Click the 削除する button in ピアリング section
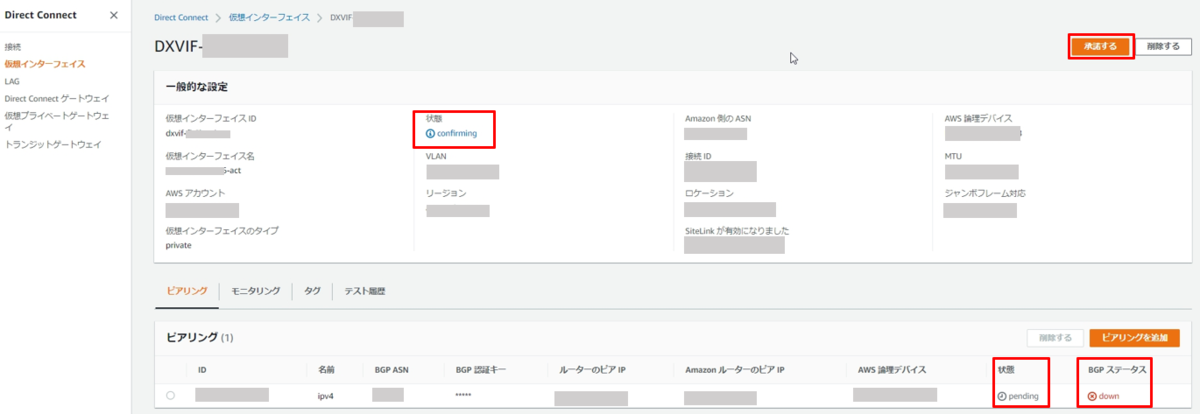 click(1054, 338)
